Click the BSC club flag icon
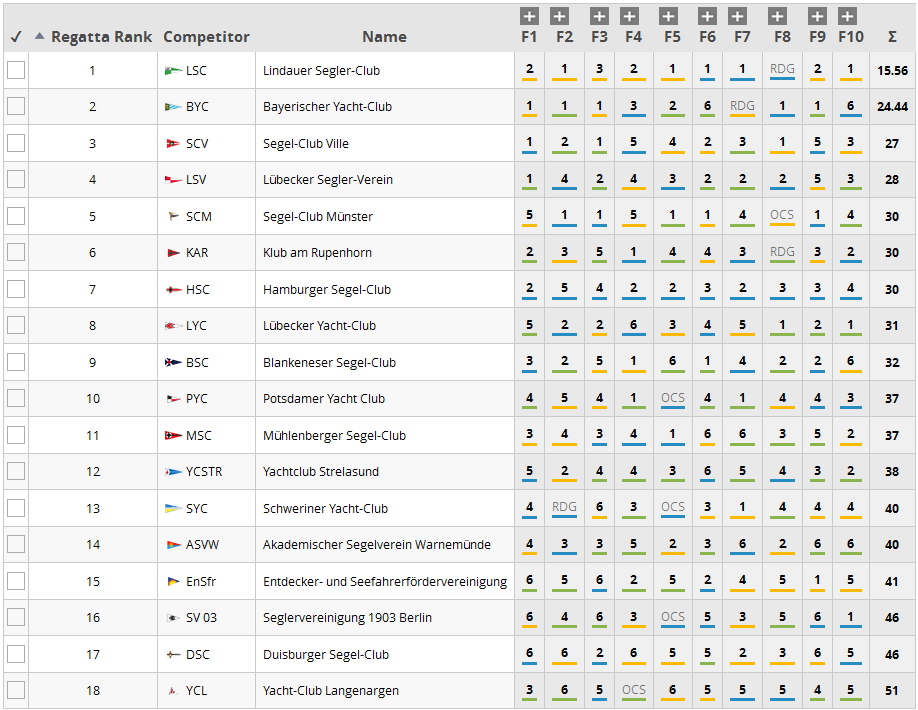The image size is (918, 710). coord(173,363)
